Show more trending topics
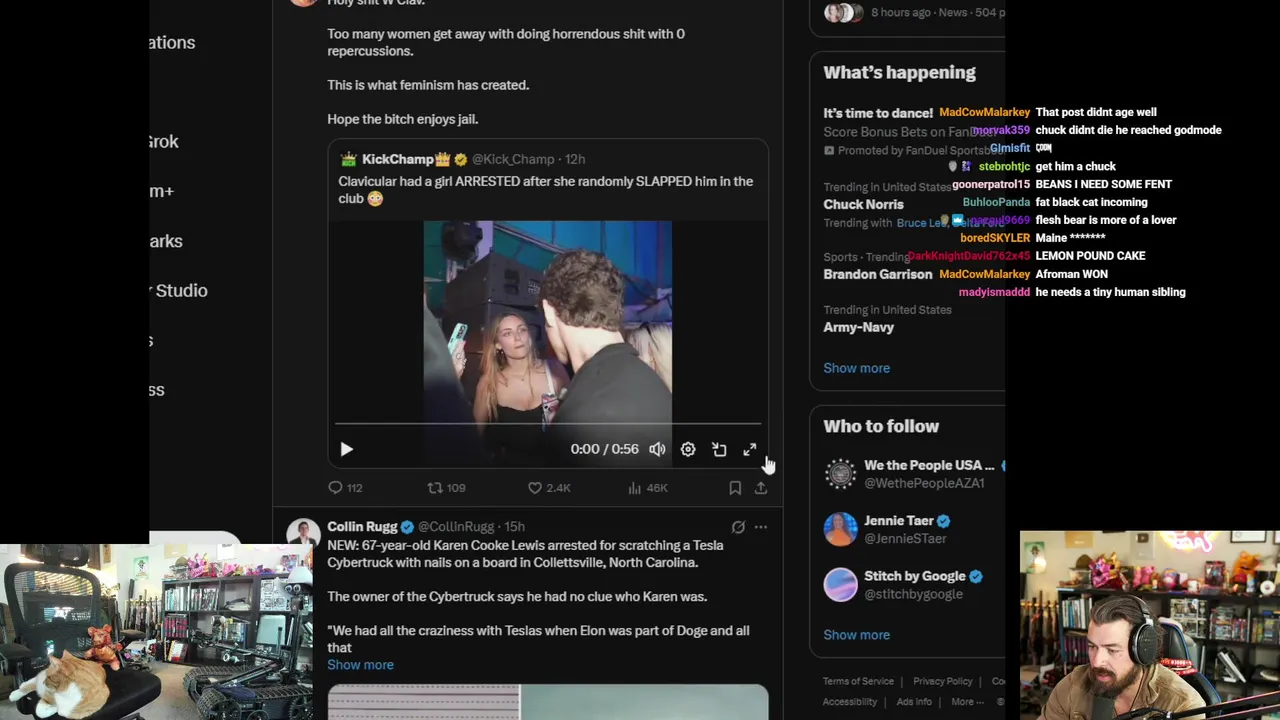Image resolution: width=1280 pixels, height=720 pixels. (x=856, y=368)
